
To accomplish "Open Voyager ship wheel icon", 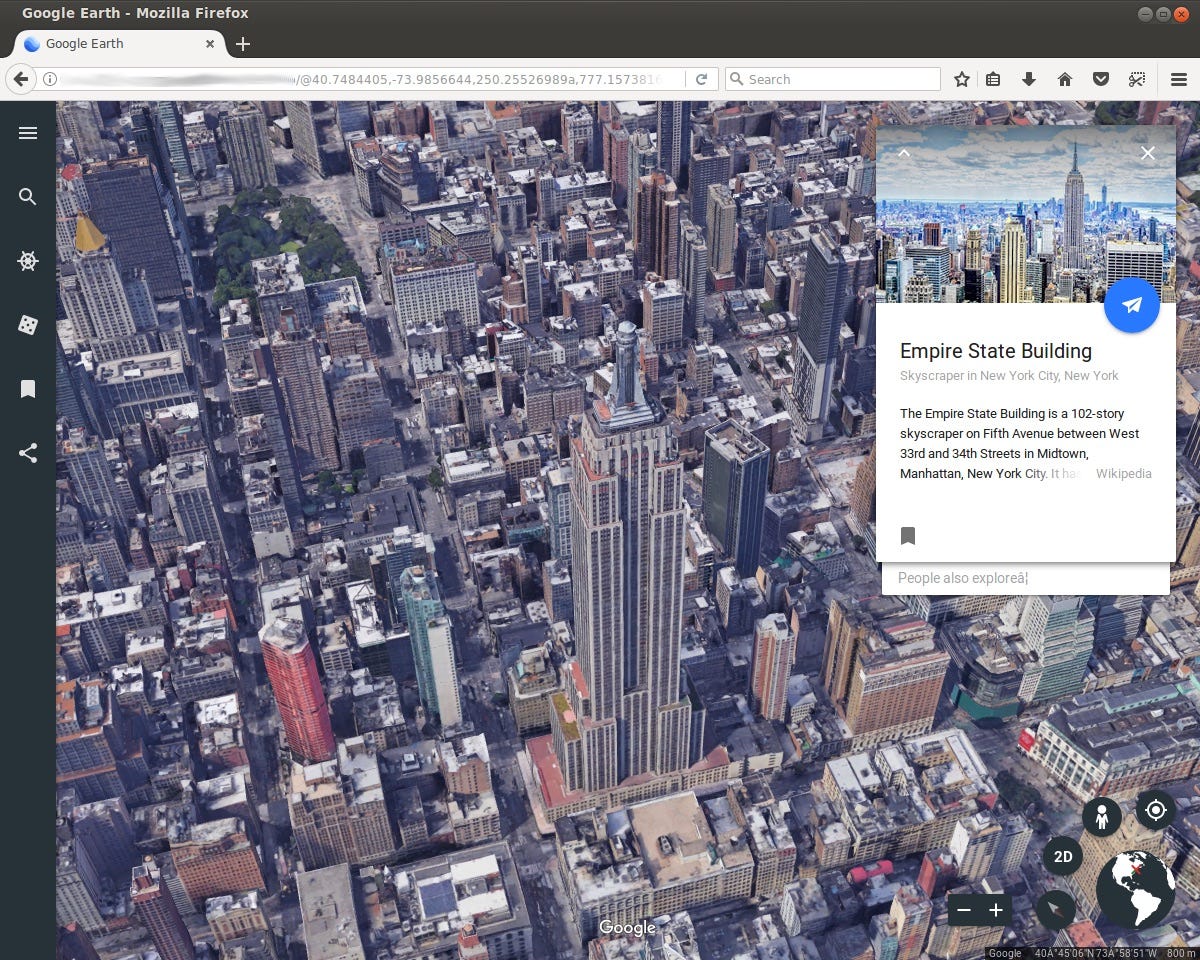I will pyautogui.click(x=28, y=261).
